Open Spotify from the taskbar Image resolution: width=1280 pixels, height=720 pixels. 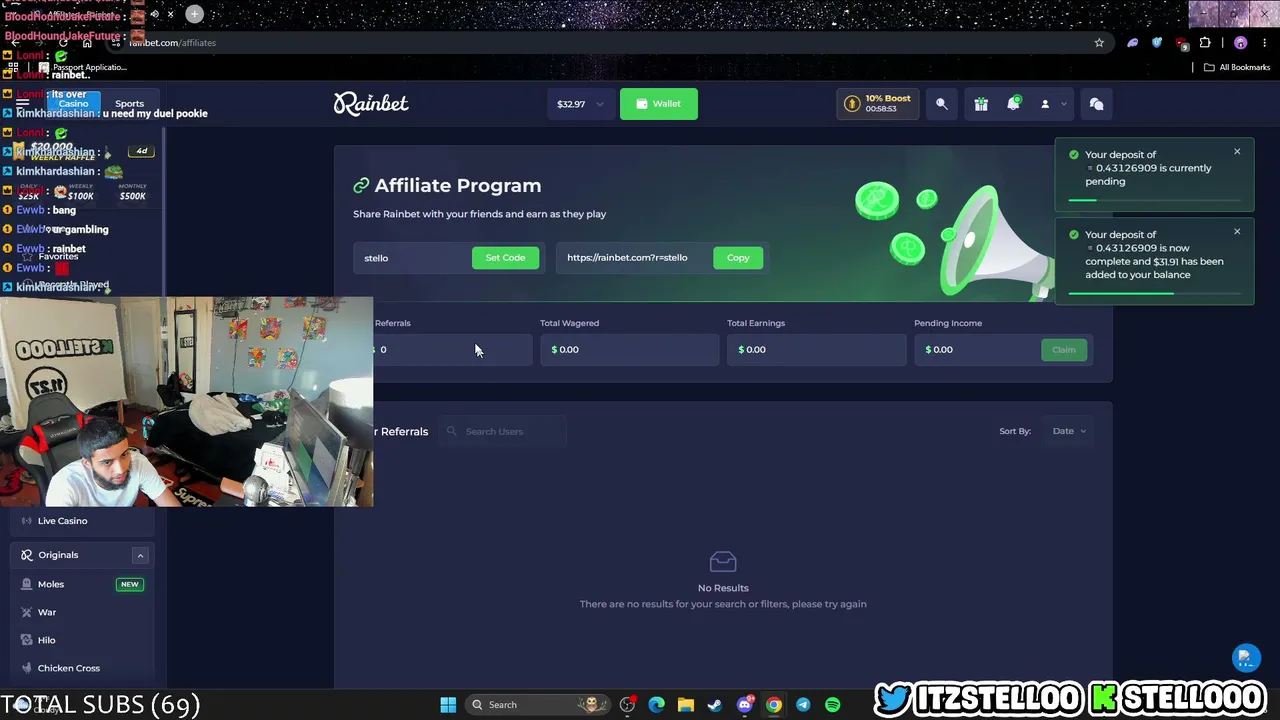832,705
